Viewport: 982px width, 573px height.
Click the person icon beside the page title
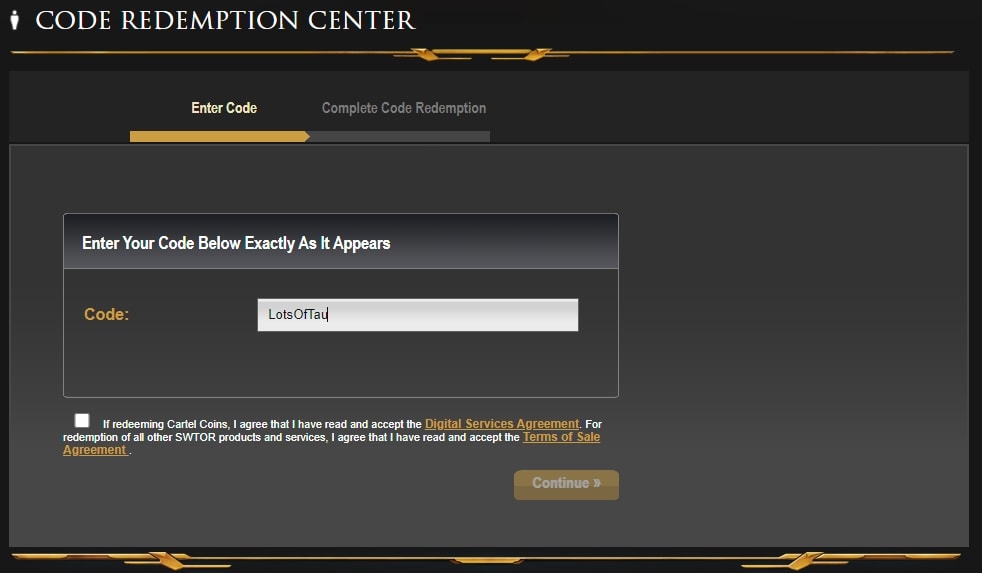tap(15, 19)
